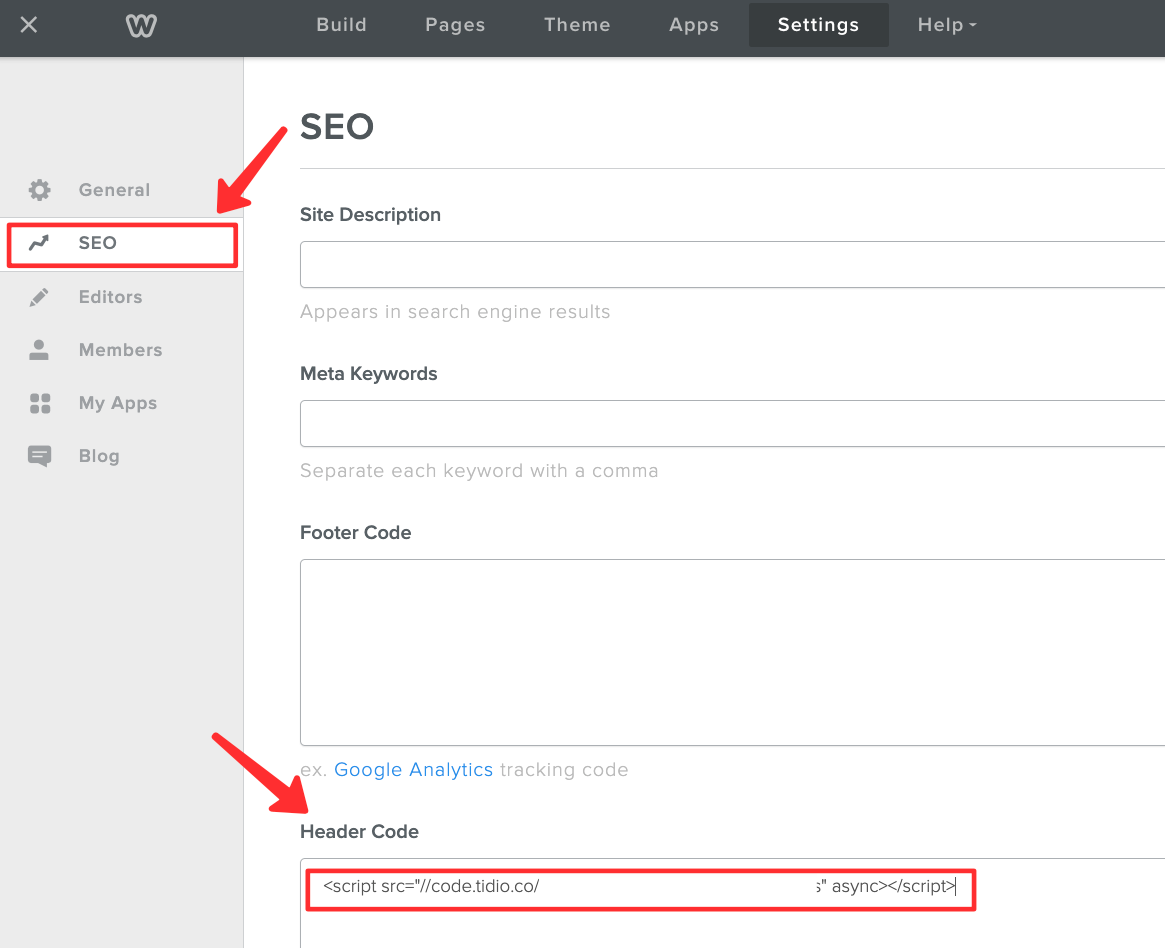Open Members settings section
Screen dimensions: 1165x948
122,350
